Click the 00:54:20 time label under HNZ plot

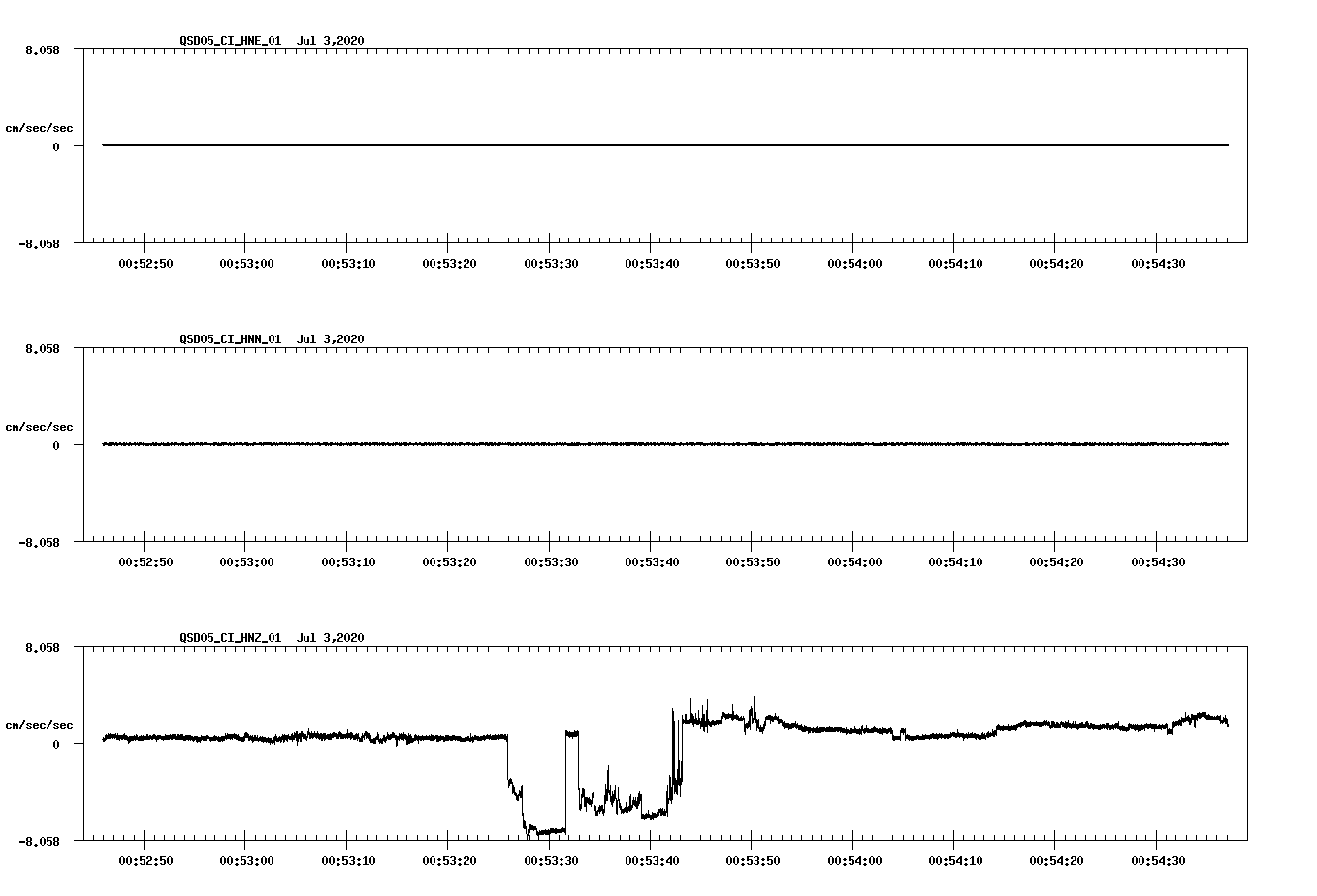1056,860
